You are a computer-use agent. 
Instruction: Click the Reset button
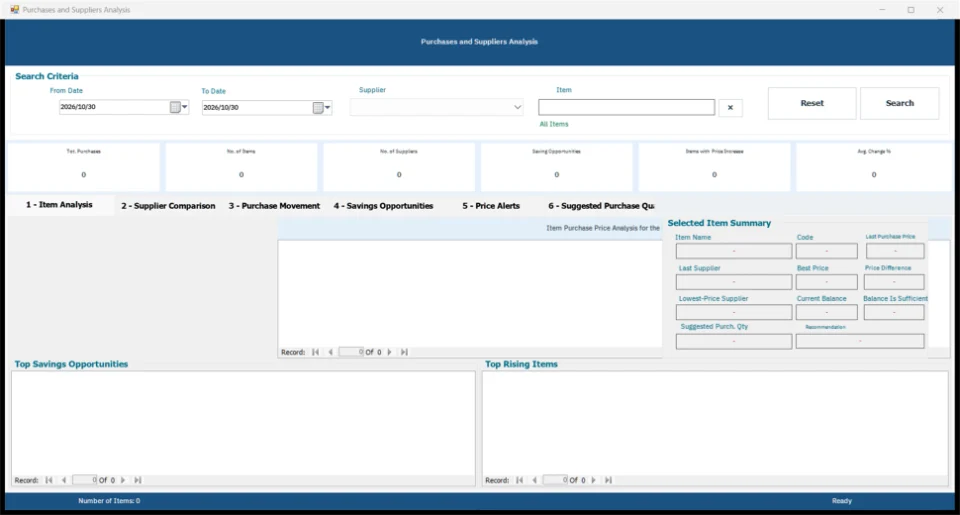(812, 103)
